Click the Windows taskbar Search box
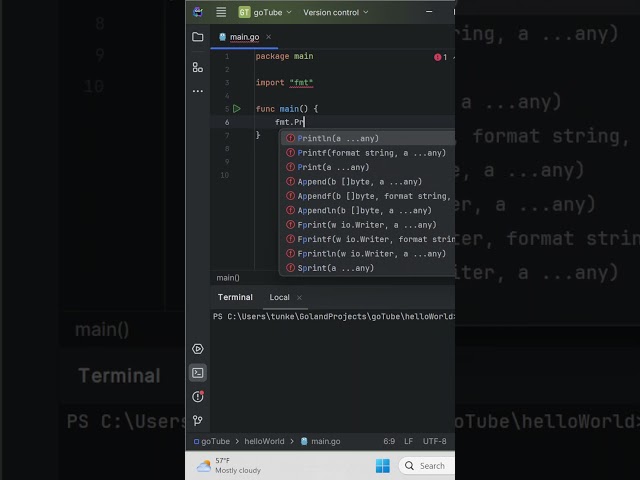Image resolution: width=640 pixels, height=480 pixels. [x=427, y=466]
